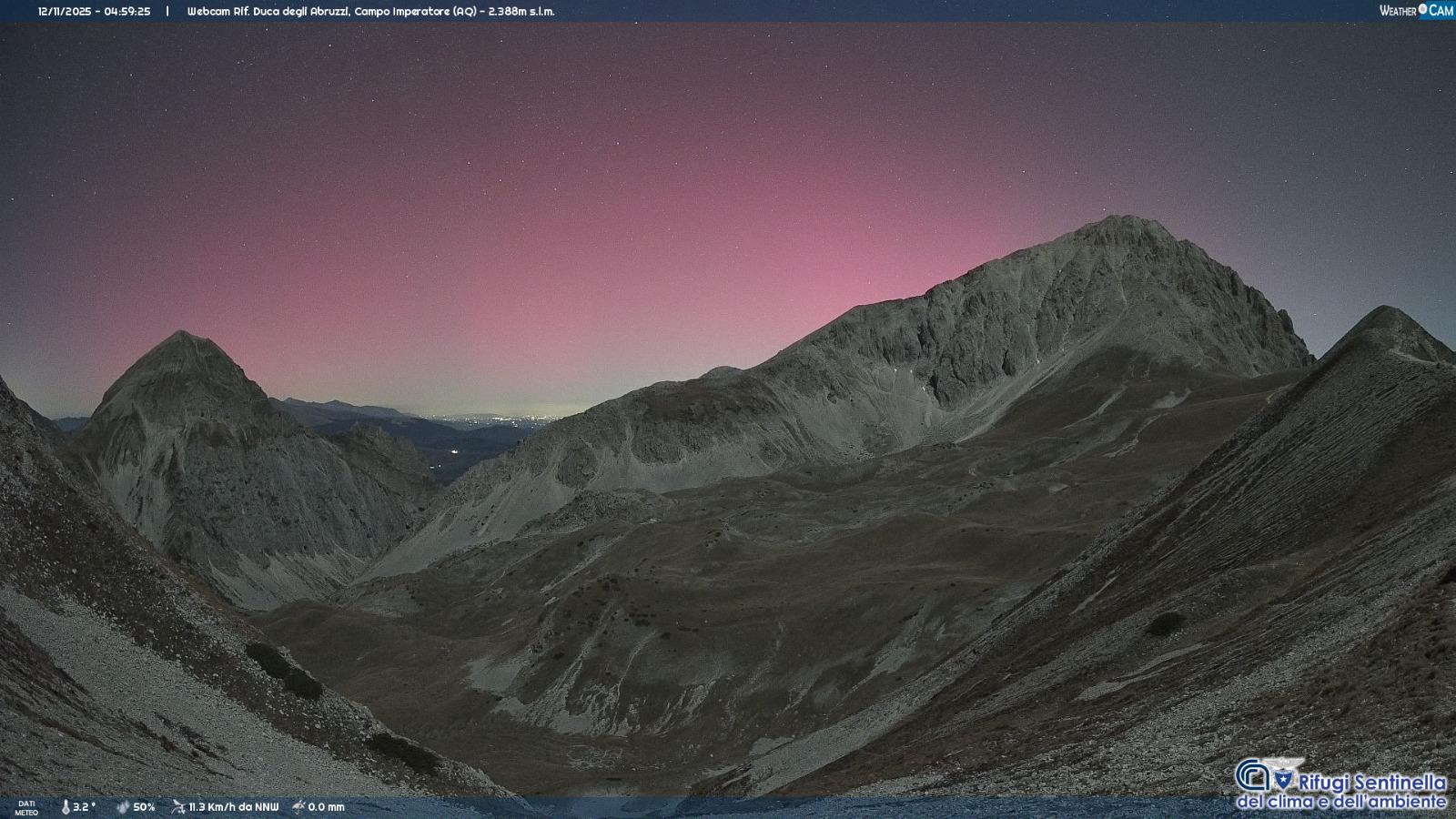Click the 50% humidity value
Image resolution: width=1456 pixels, height=819 pixels.
[x=144, y=807]
